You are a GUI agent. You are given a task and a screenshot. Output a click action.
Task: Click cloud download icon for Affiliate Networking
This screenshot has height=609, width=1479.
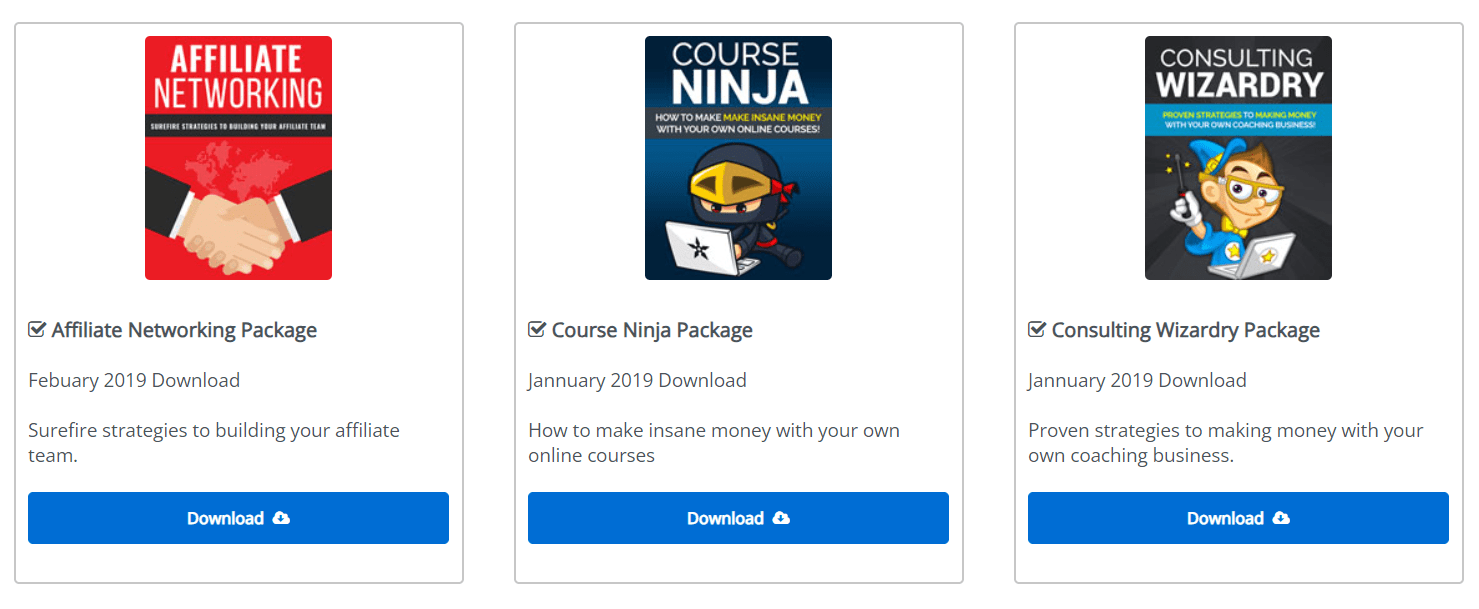coord(282,518)
